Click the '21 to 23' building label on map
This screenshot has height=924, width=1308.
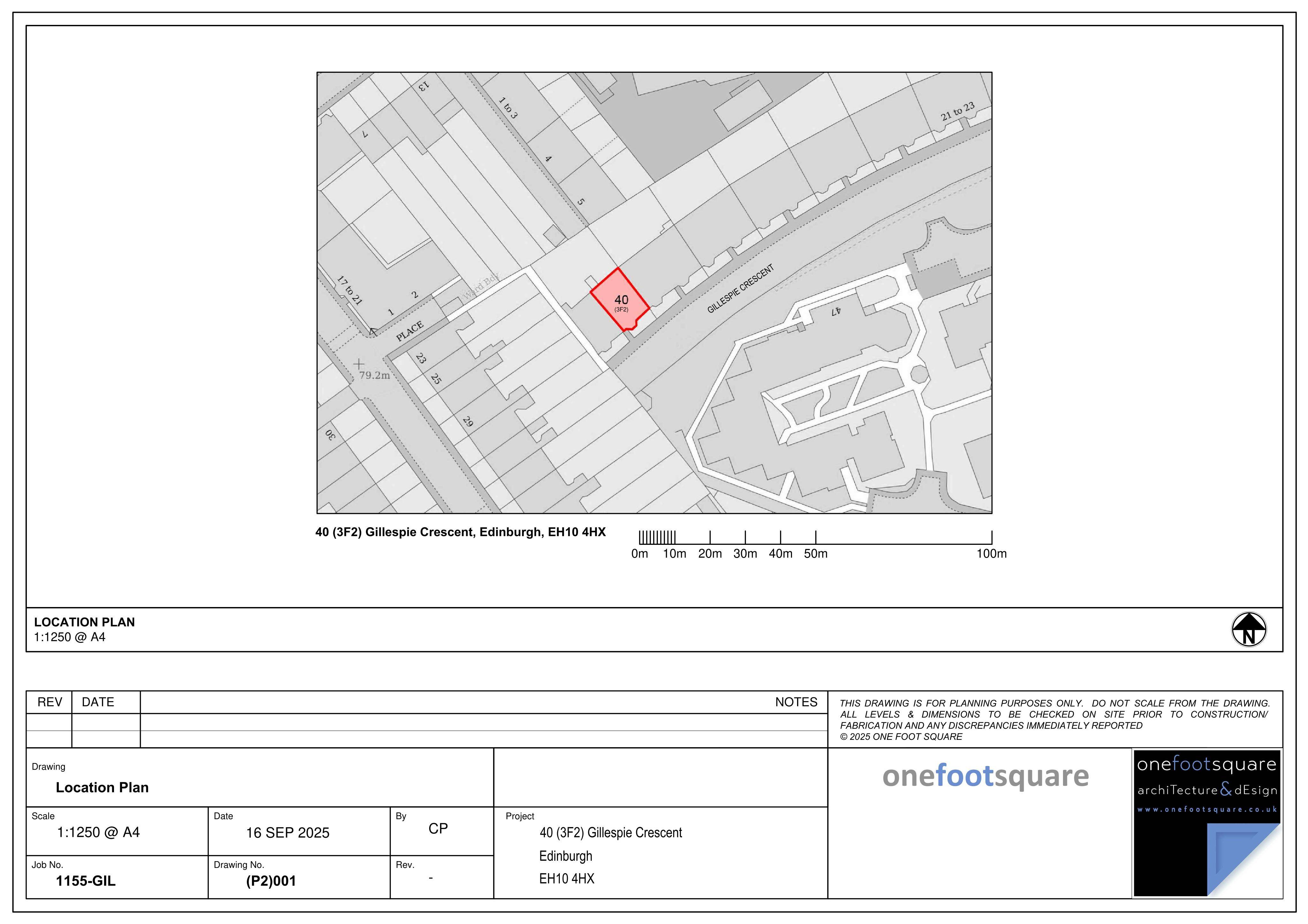958,111
